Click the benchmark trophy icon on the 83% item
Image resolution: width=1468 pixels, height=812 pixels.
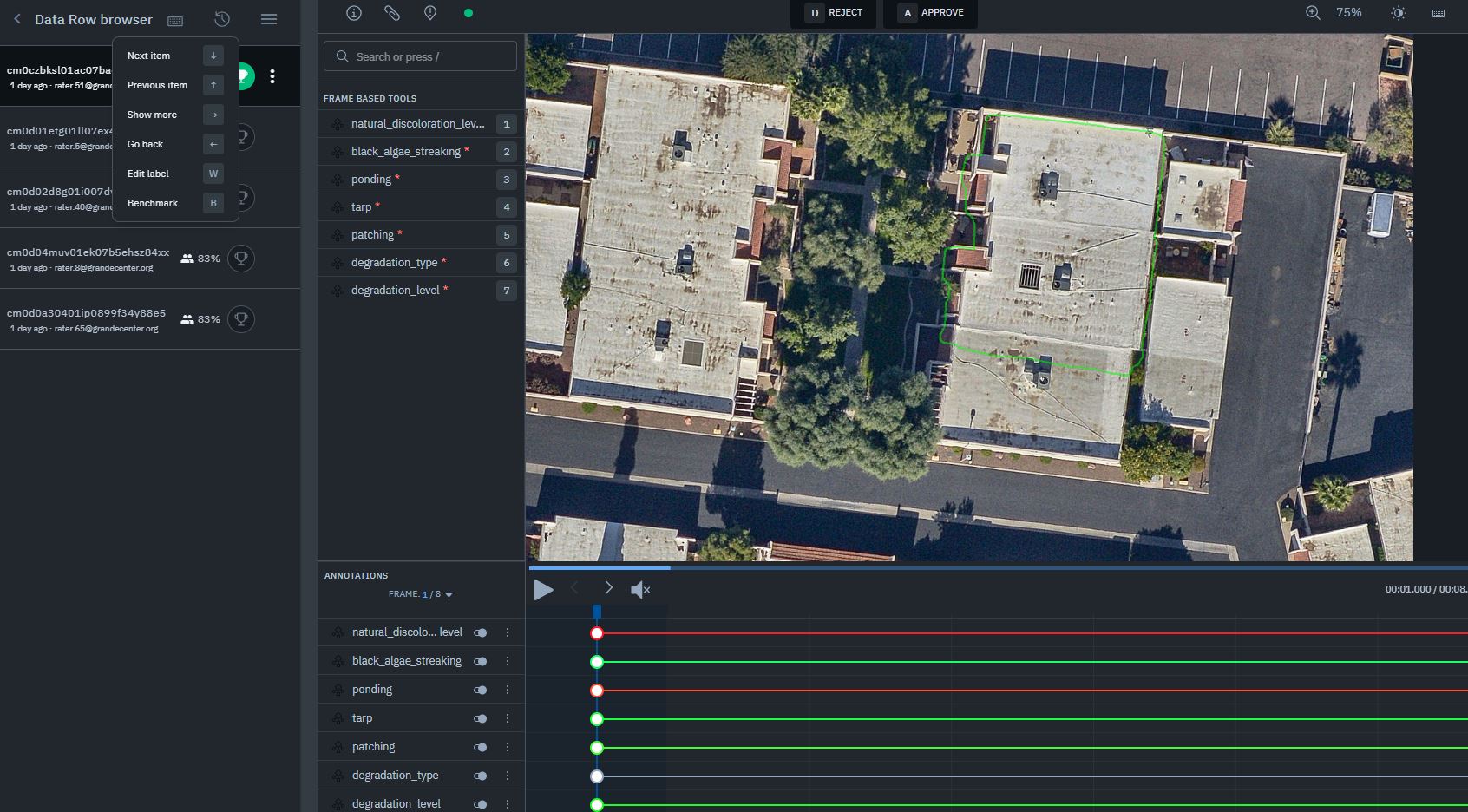(x=240, y=259)
